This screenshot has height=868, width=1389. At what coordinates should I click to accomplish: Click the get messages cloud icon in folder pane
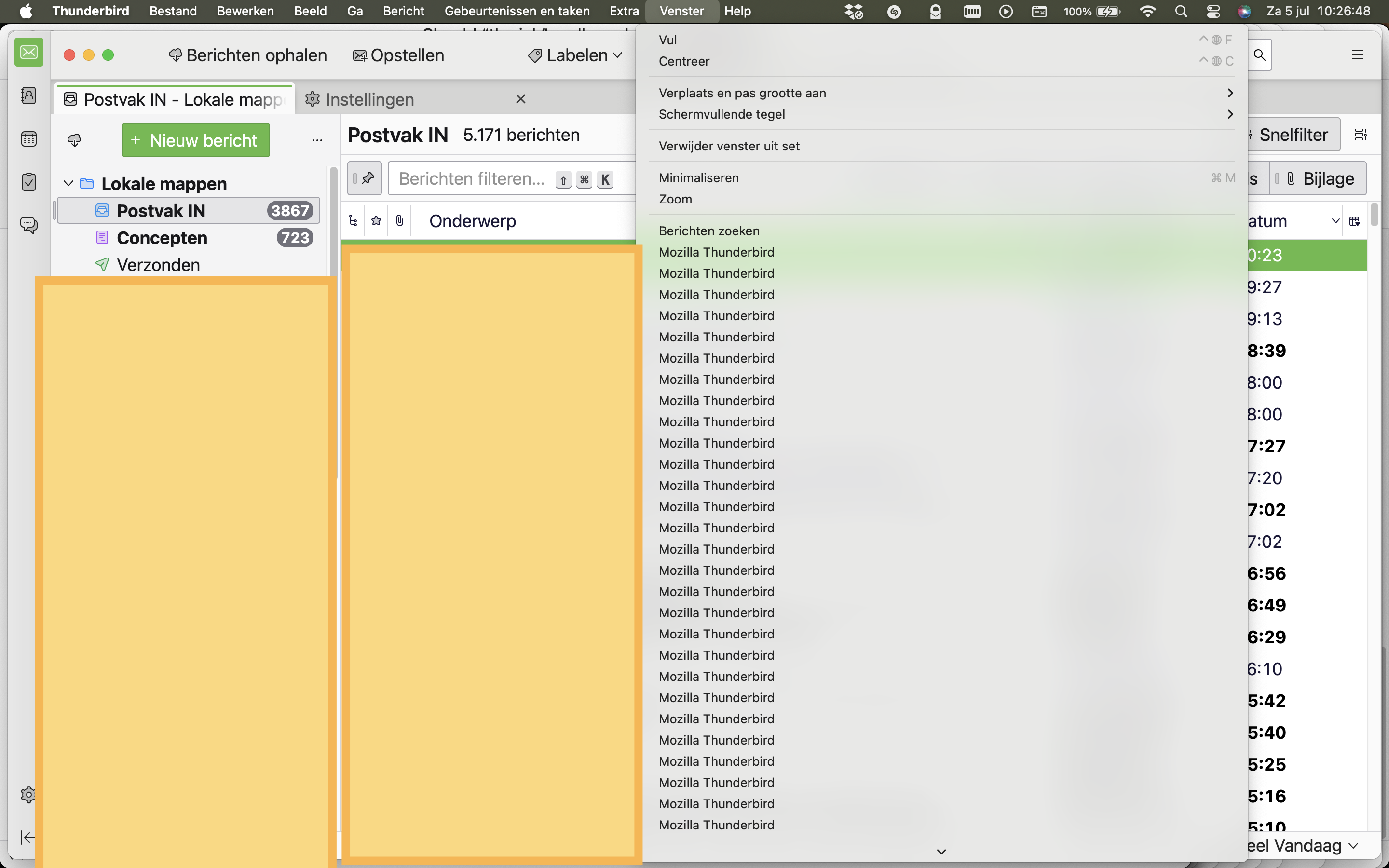tap(75, 140)
